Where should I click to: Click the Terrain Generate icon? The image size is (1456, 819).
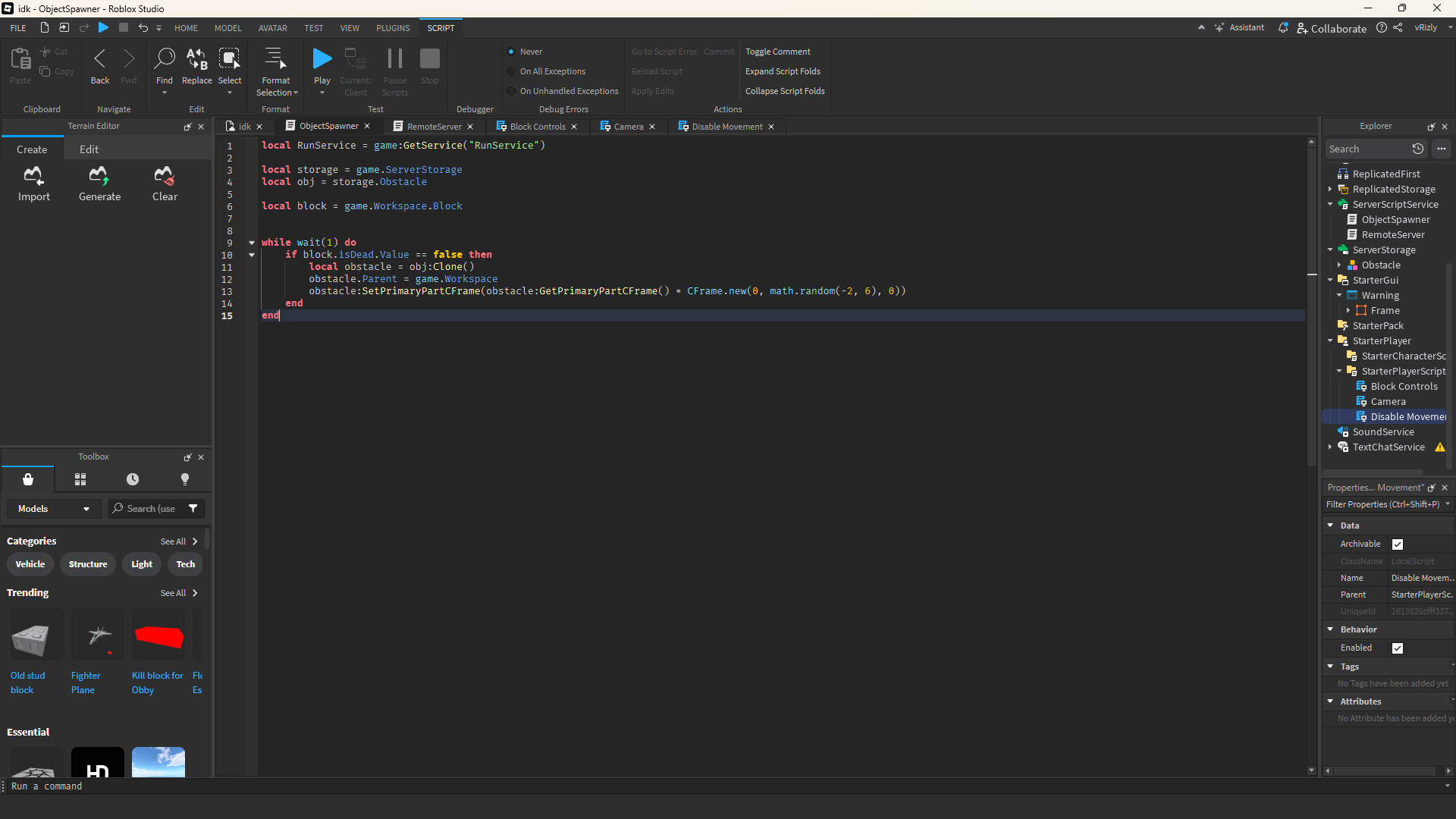point(99,176)
